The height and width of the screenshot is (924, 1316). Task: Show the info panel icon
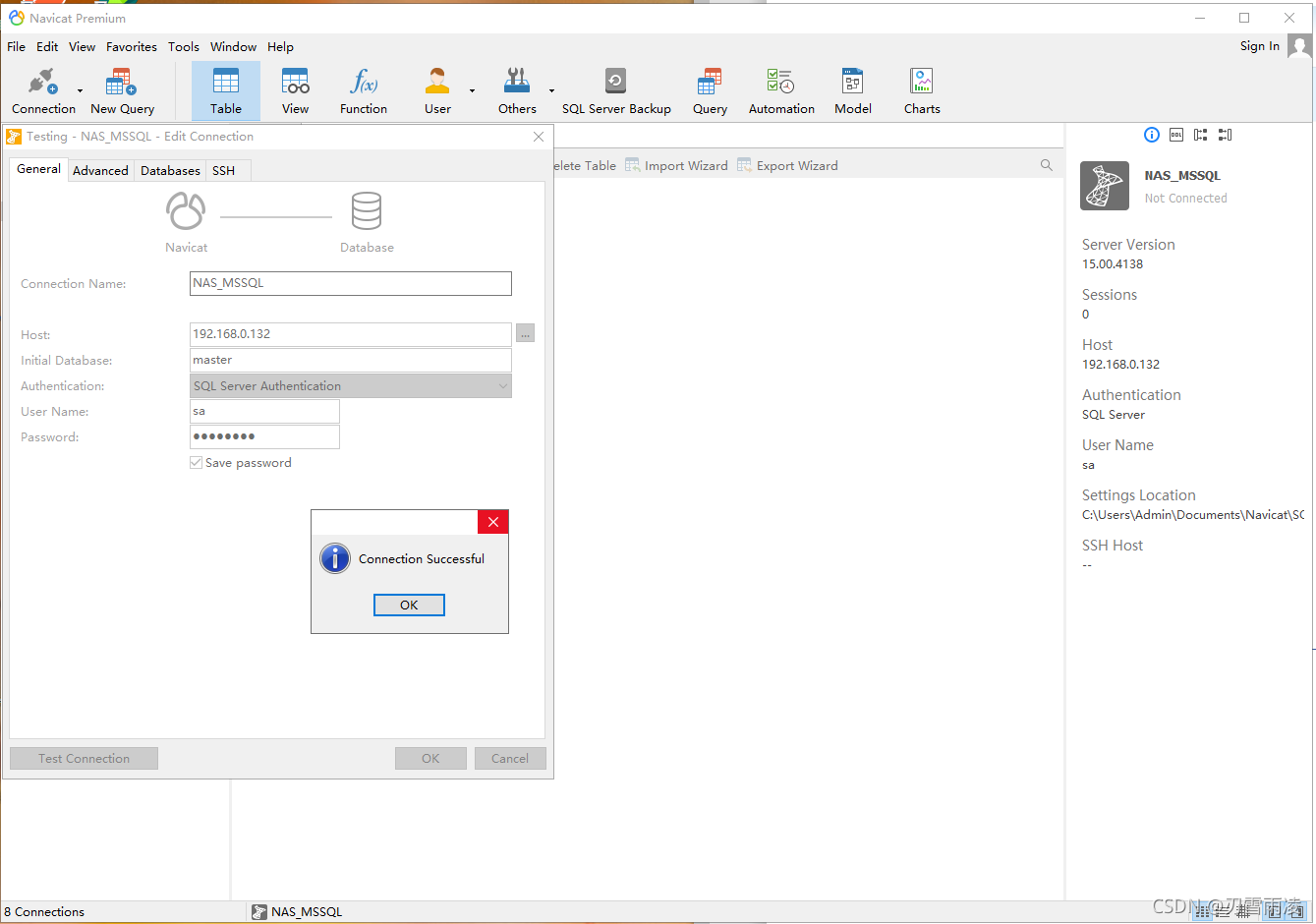(x=1152, y=135)
